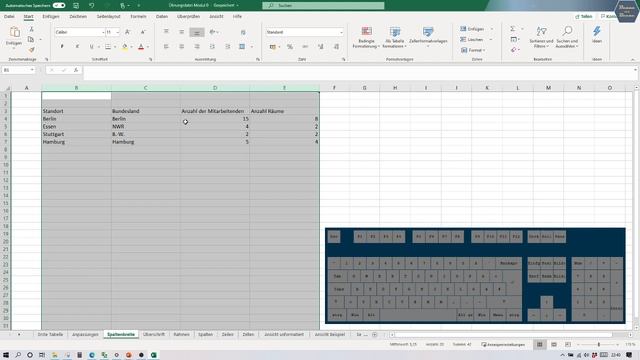
Task: Increase font size with the larger A icon
Action: coord(128,32)
